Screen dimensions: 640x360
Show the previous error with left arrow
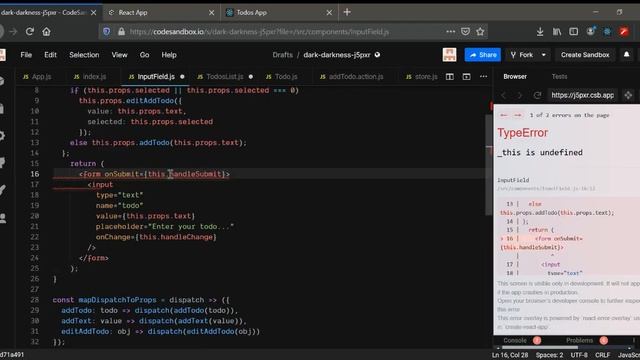(x=503, y=115)
